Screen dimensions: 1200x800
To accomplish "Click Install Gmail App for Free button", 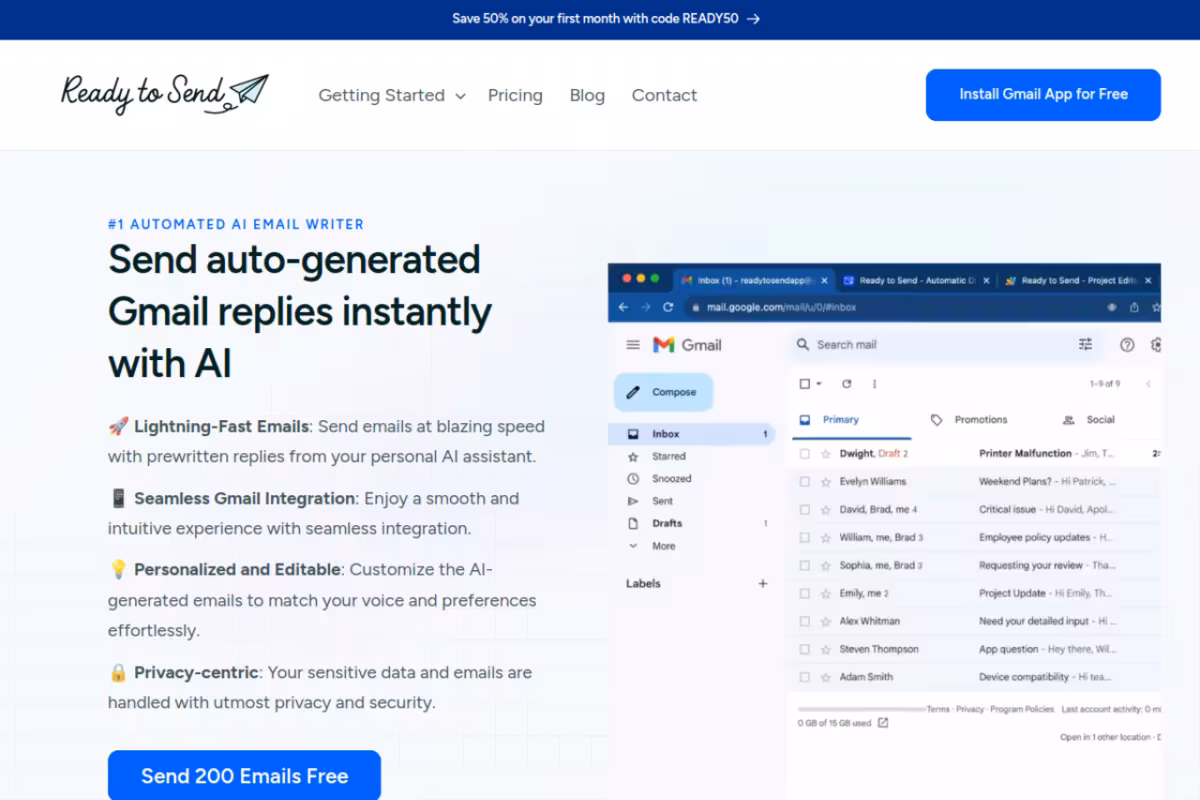I will point(1043,95).
